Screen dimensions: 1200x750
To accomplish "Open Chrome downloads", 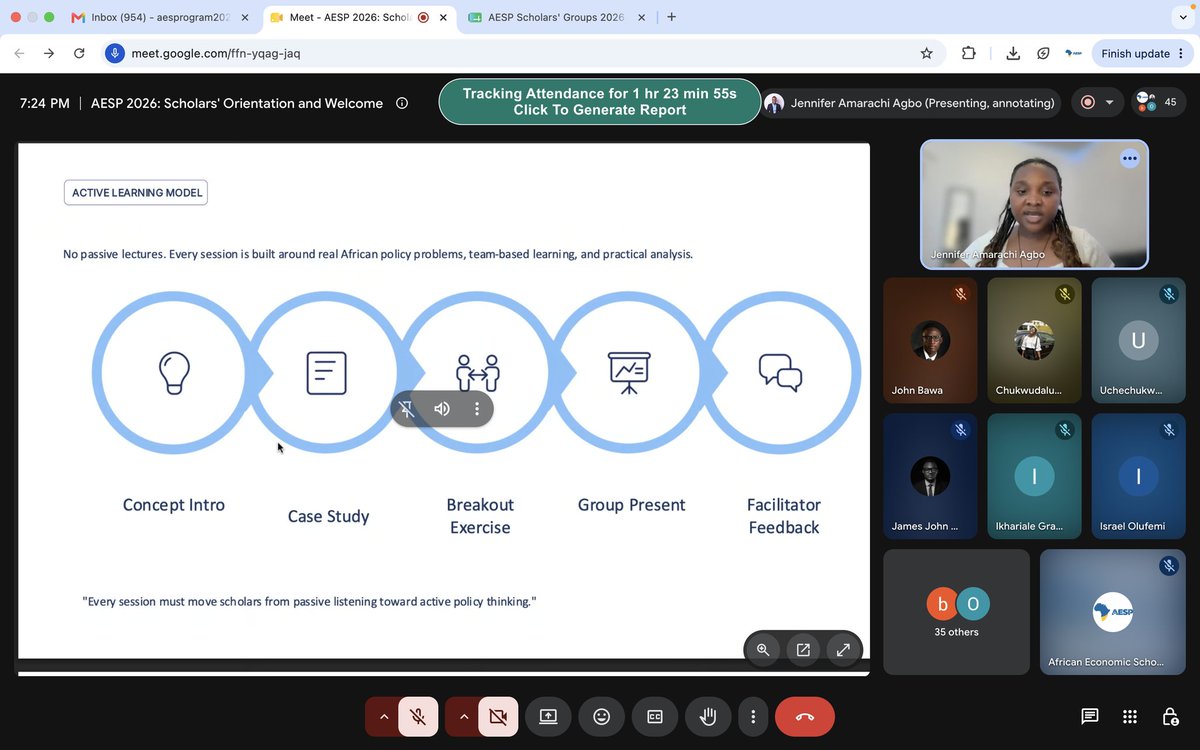I will point(1013,53).
